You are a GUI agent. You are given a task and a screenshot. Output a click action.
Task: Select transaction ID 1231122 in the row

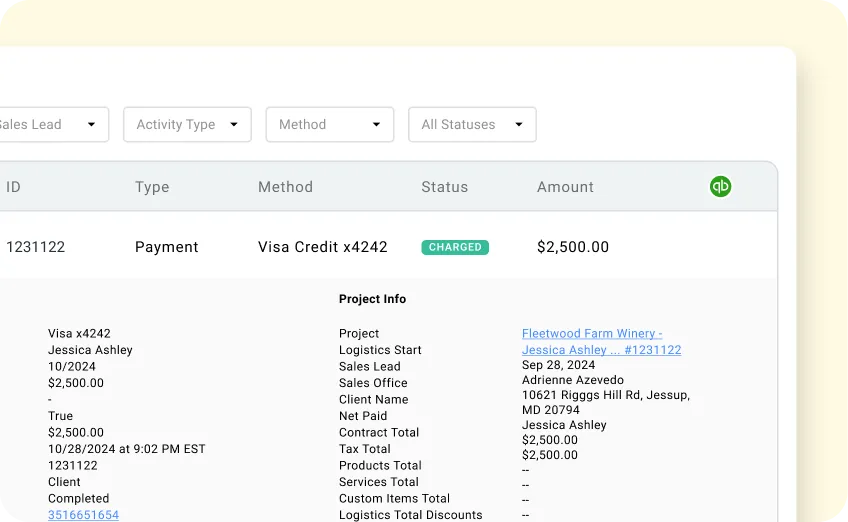36,247
